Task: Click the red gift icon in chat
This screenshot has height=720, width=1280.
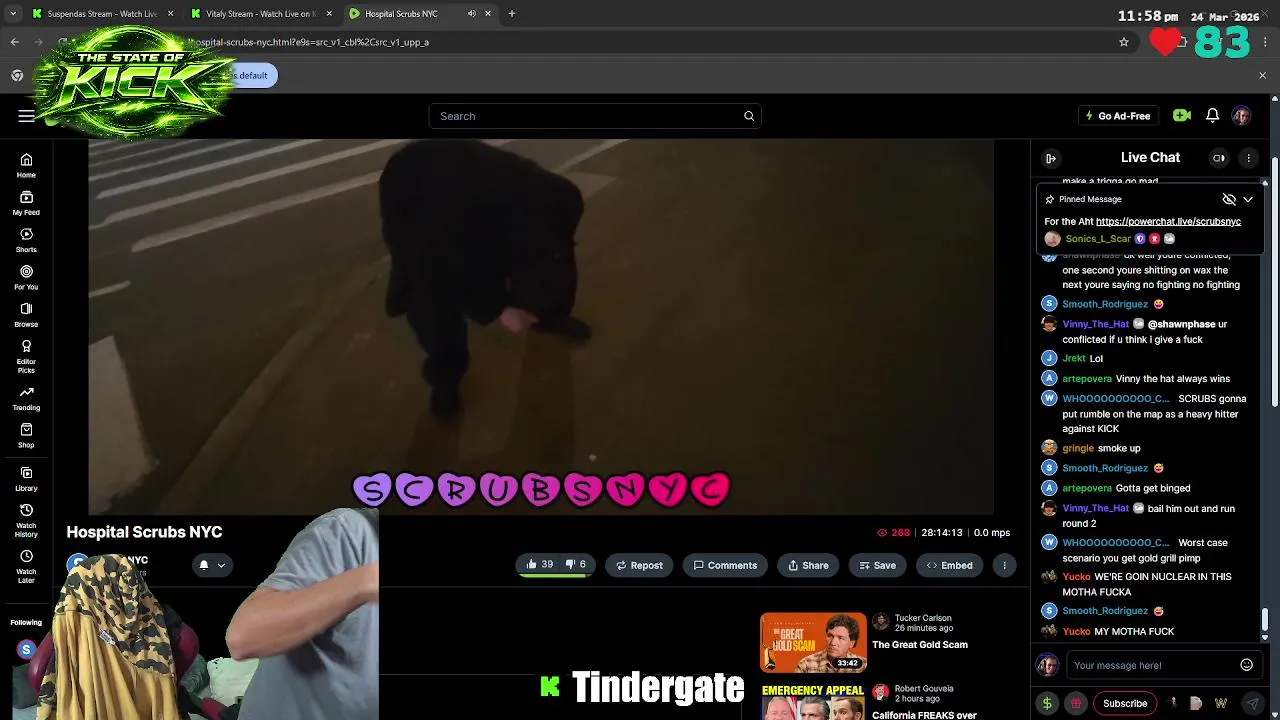Action: [1076, 703]
